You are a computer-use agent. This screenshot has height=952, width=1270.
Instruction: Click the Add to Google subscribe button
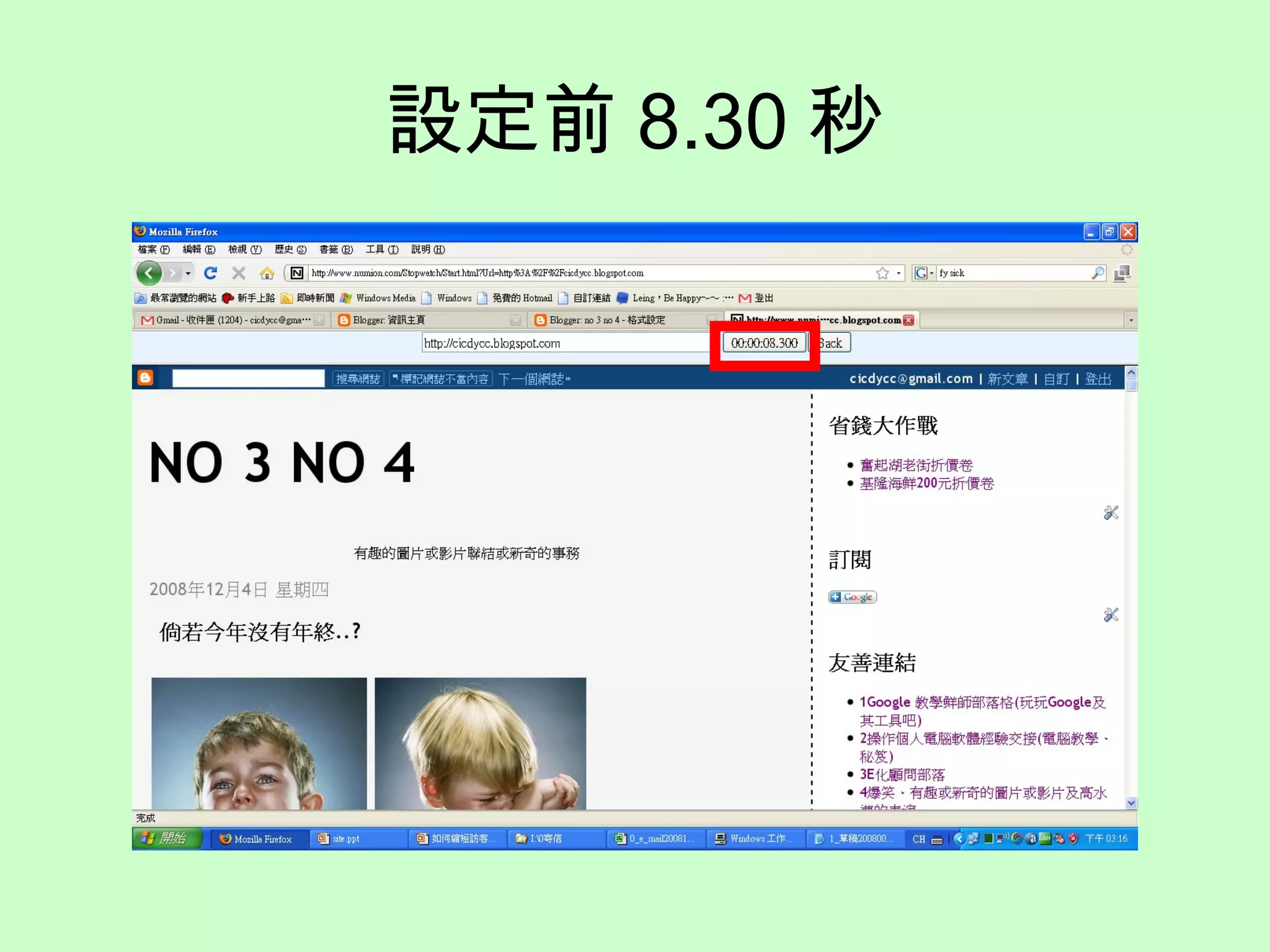coord(853,597)
